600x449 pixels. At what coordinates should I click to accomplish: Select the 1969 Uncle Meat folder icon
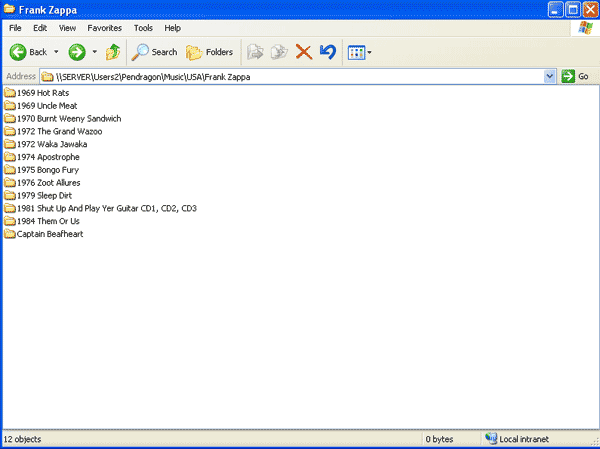point(10,106)
